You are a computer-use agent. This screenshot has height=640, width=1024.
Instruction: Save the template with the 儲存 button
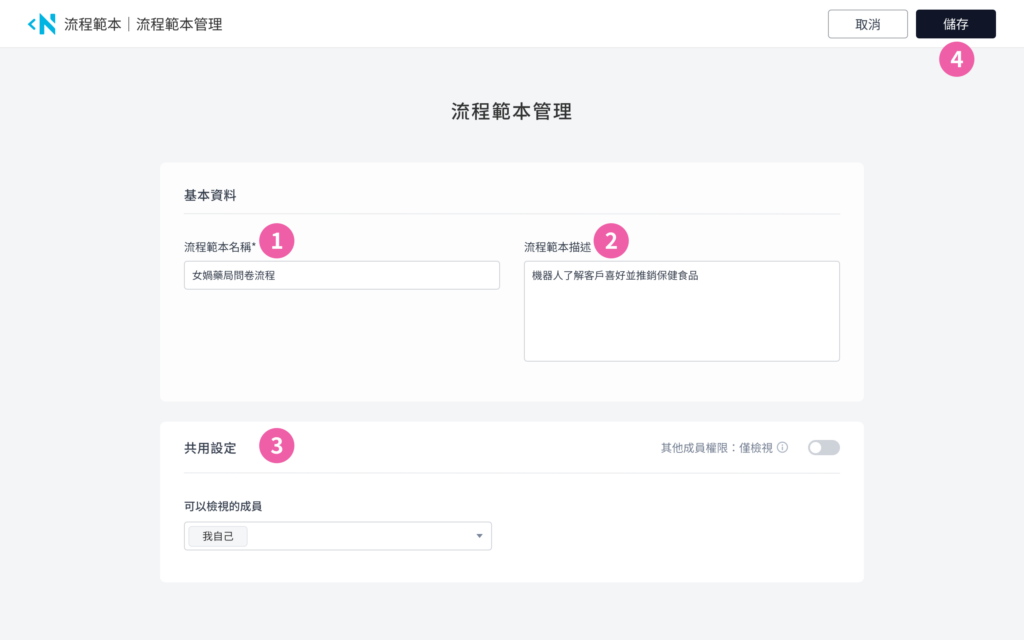point(955,24)
